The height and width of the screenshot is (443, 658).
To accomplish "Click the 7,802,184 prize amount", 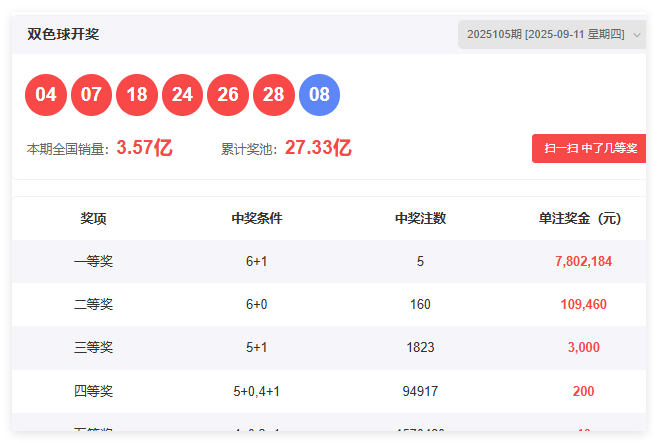I will coord(583,261).
